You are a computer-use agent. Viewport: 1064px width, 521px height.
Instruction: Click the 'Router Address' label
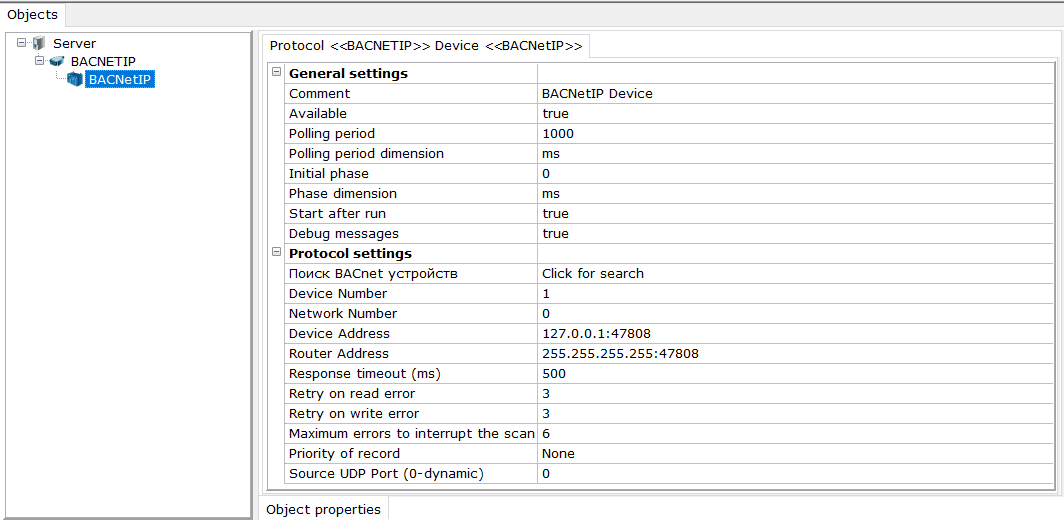click(x=339, y=354)
